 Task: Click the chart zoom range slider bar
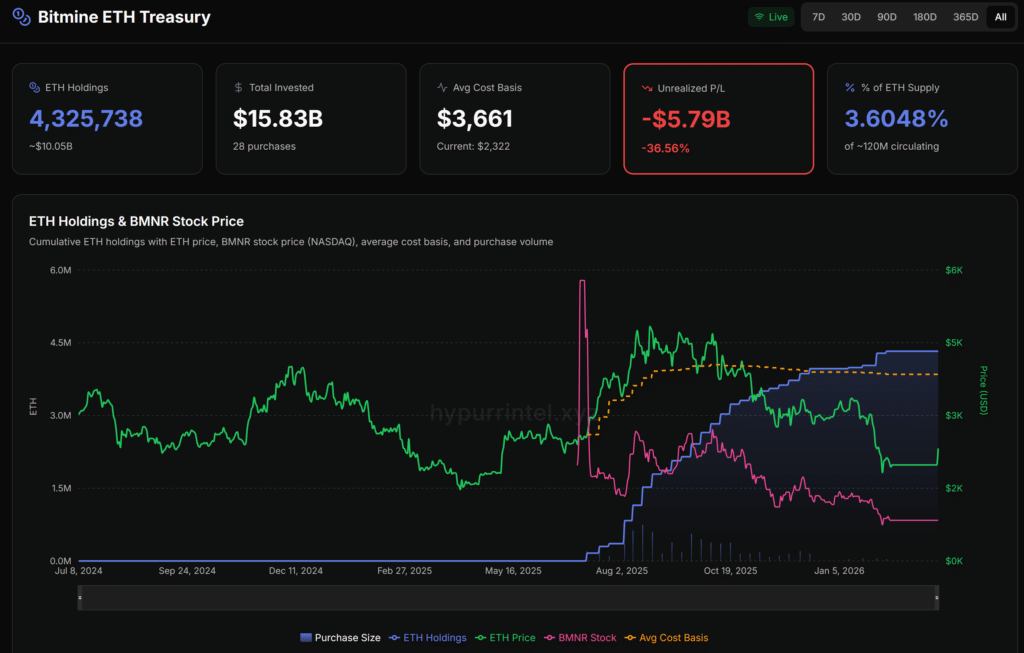508,597
